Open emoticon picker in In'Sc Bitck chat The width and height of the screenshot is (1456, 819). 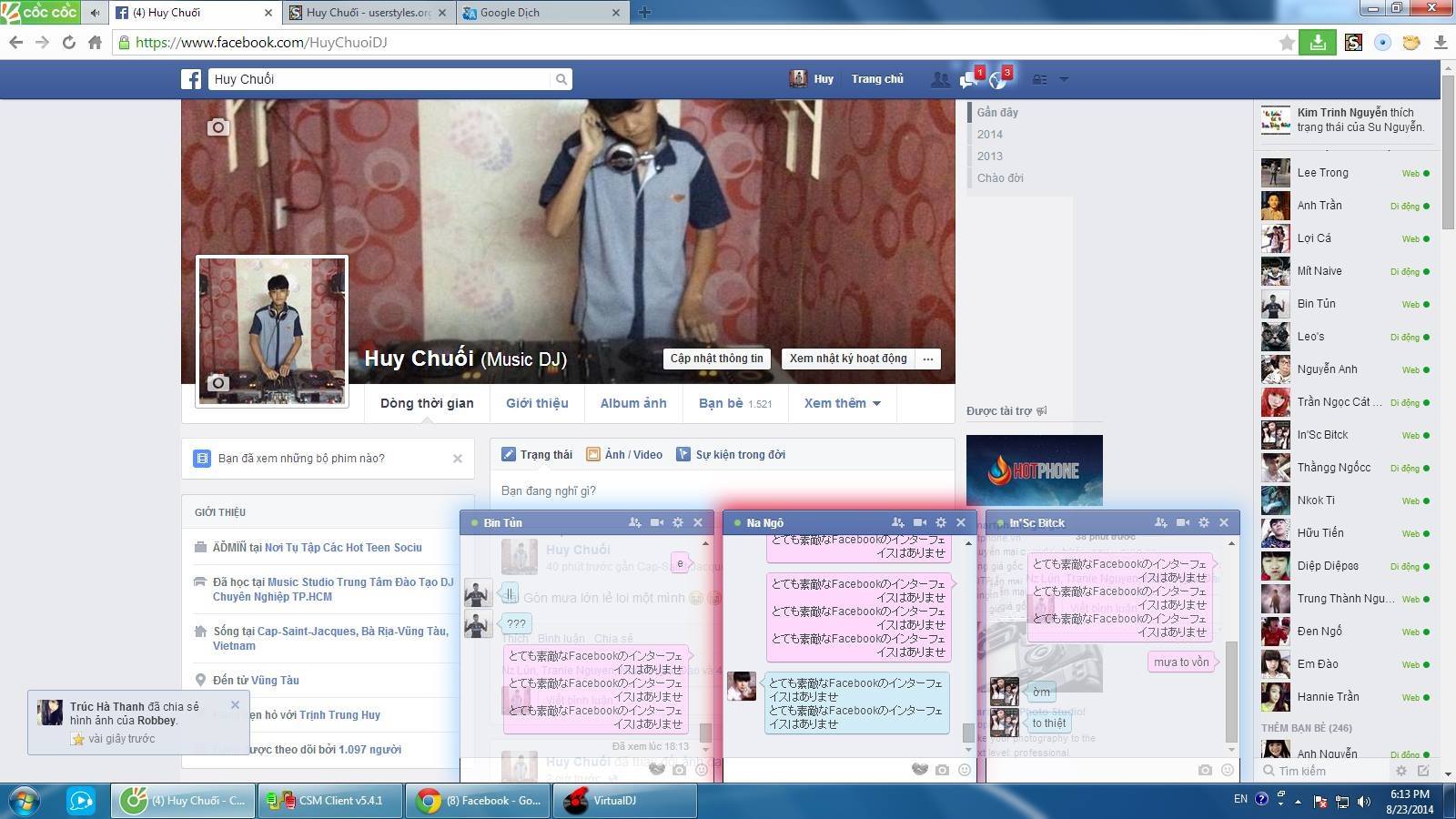click(1228, 770)
